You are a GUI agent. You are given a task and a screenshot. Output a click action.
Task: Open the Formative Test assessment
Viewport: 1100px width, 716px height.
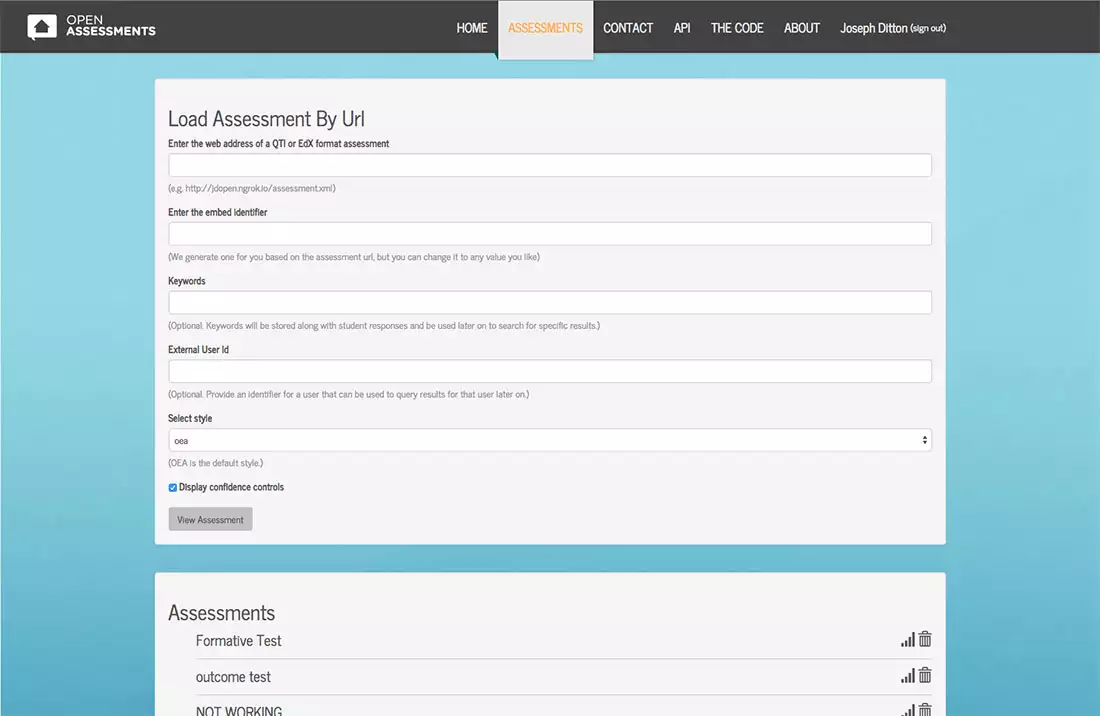coord(239,641)
